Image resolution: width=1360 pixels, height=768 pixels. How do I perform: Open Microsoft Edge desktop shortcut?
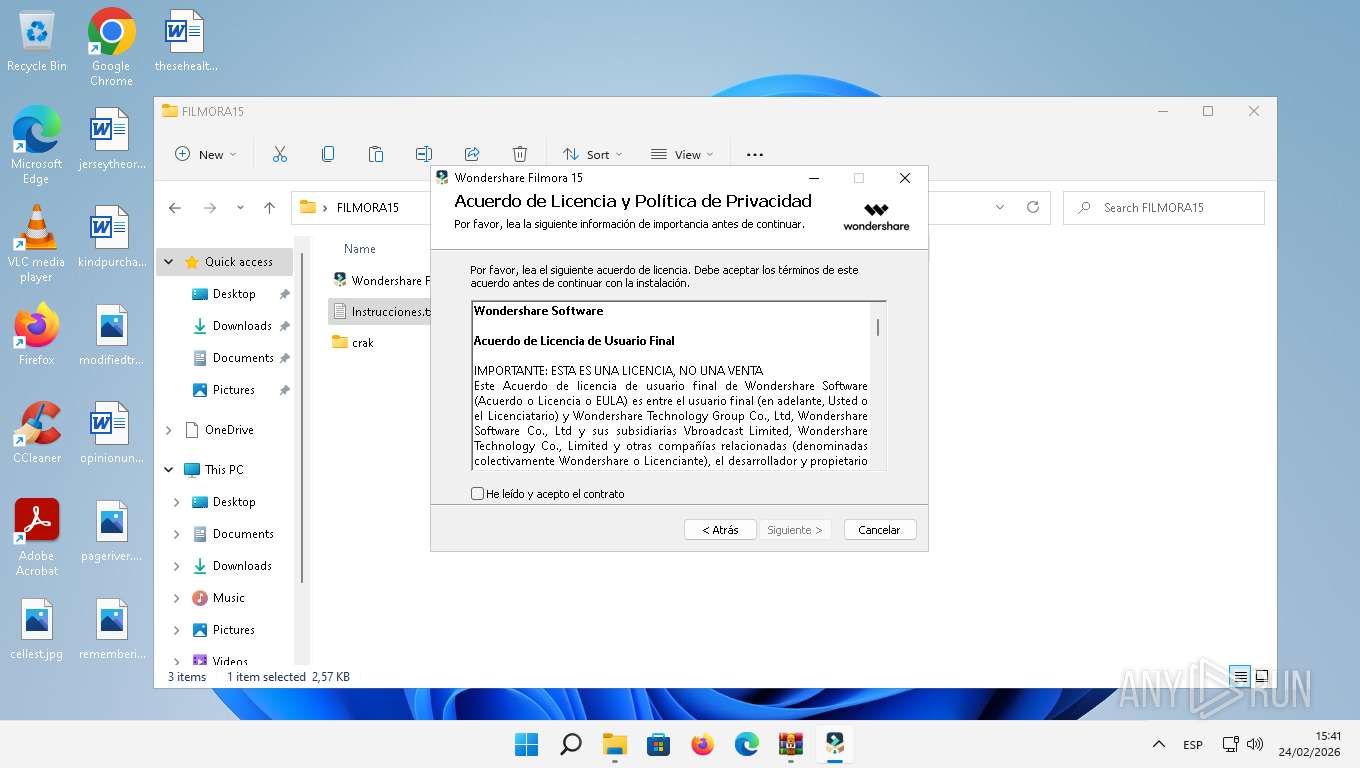click(x=37, y=145)
